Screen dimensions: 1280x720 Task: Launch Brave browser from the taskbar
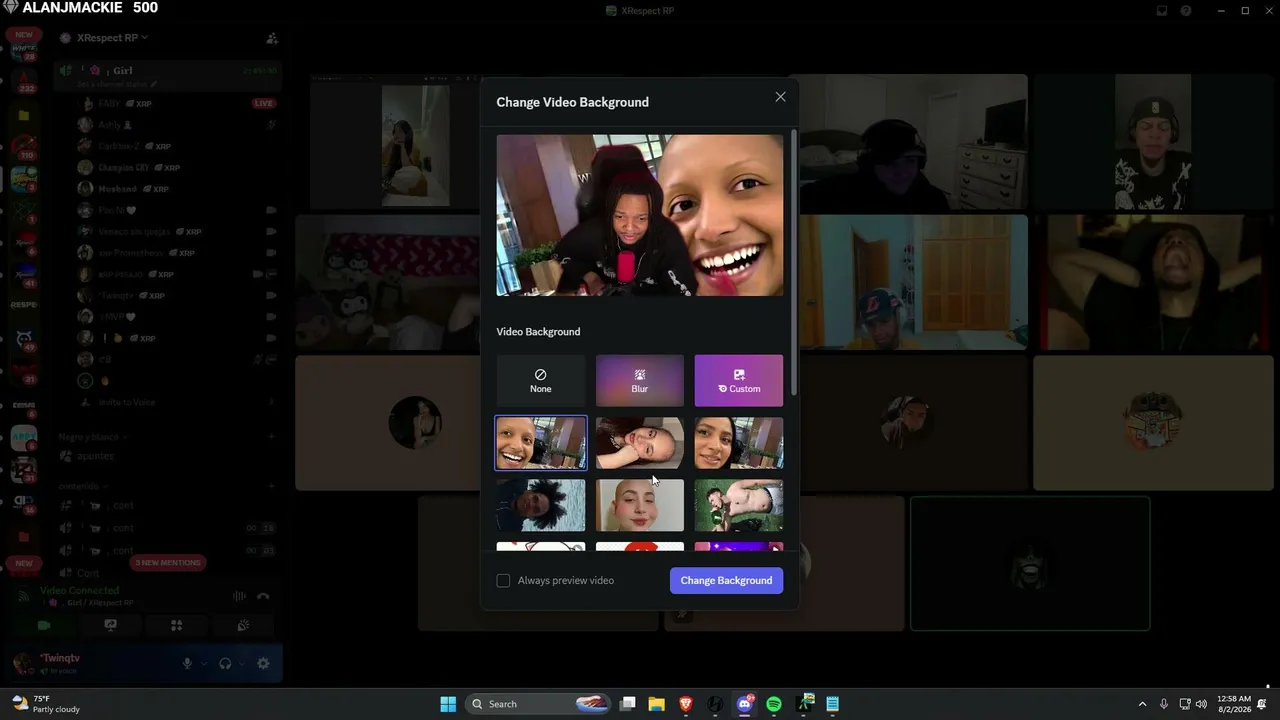(x=686, y=704)
